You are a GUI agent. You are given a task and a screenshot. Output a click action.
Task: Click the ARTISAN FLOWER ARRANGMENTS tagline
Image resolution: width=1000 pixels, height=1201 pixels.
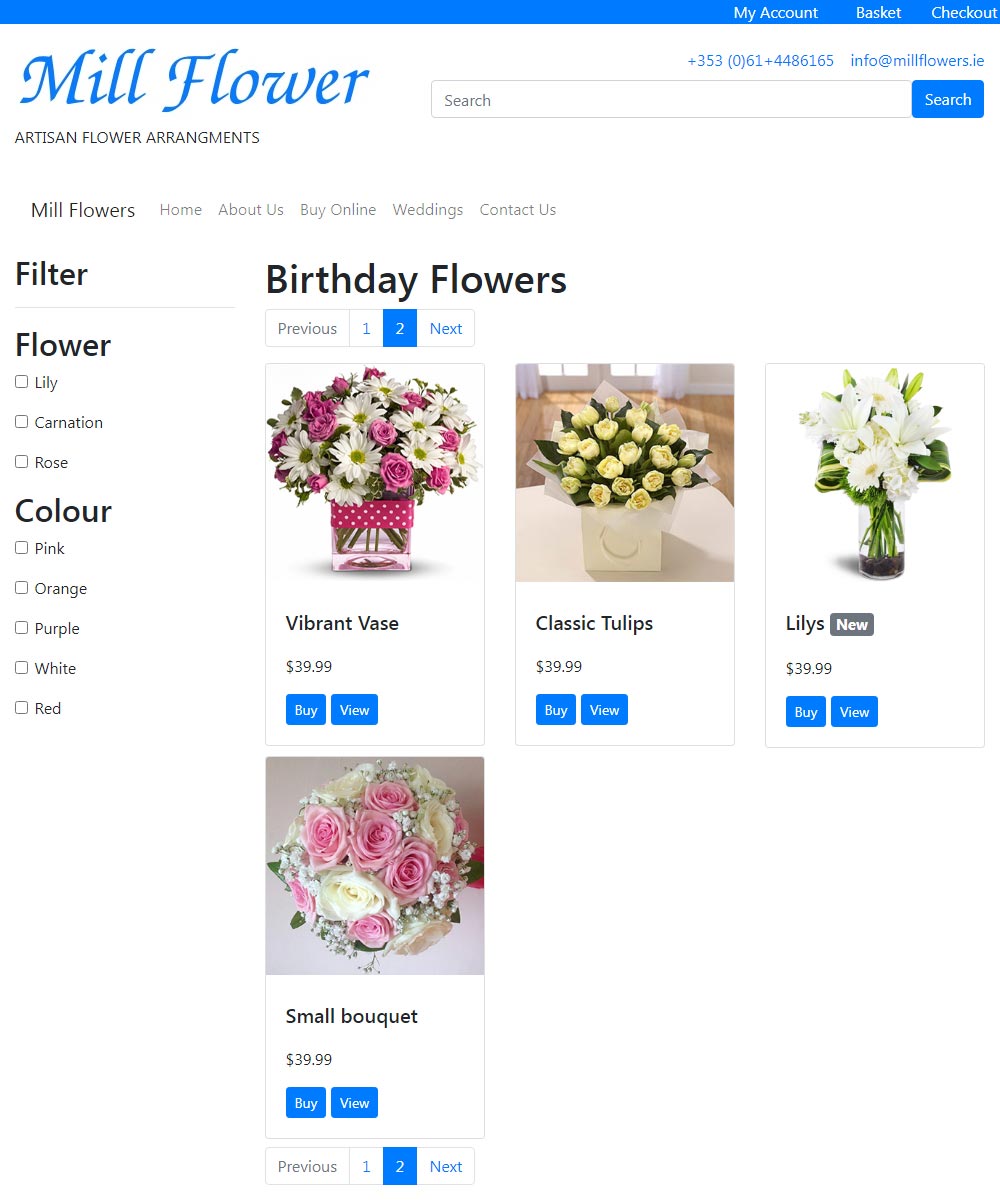[x=137, y=138]
